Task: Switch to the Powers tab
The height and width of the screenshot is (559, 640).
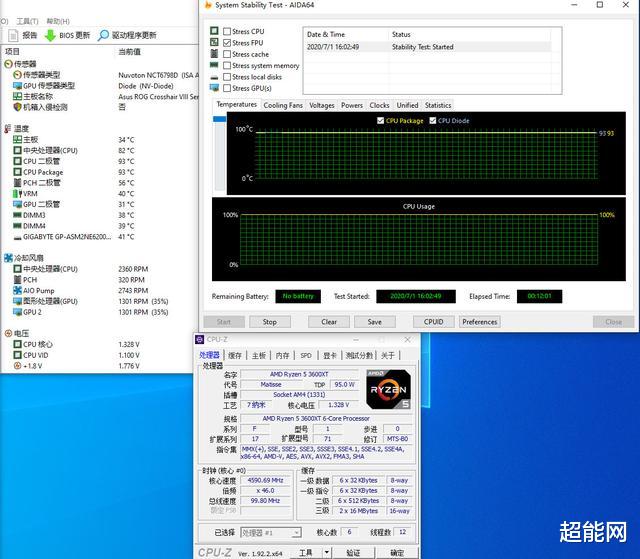Action: pos(352,105)
